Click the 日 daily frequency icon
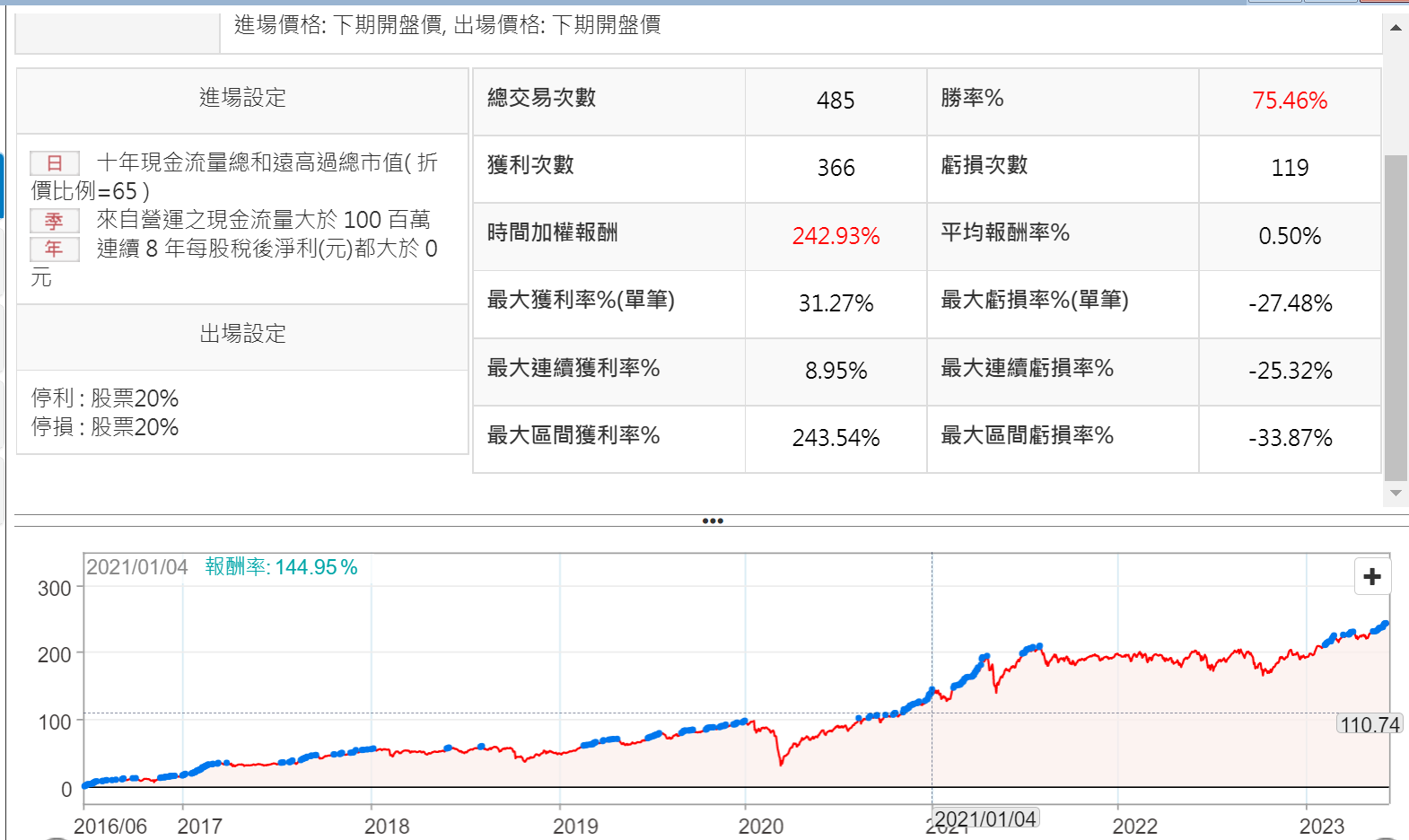 (x=55, y=162)
